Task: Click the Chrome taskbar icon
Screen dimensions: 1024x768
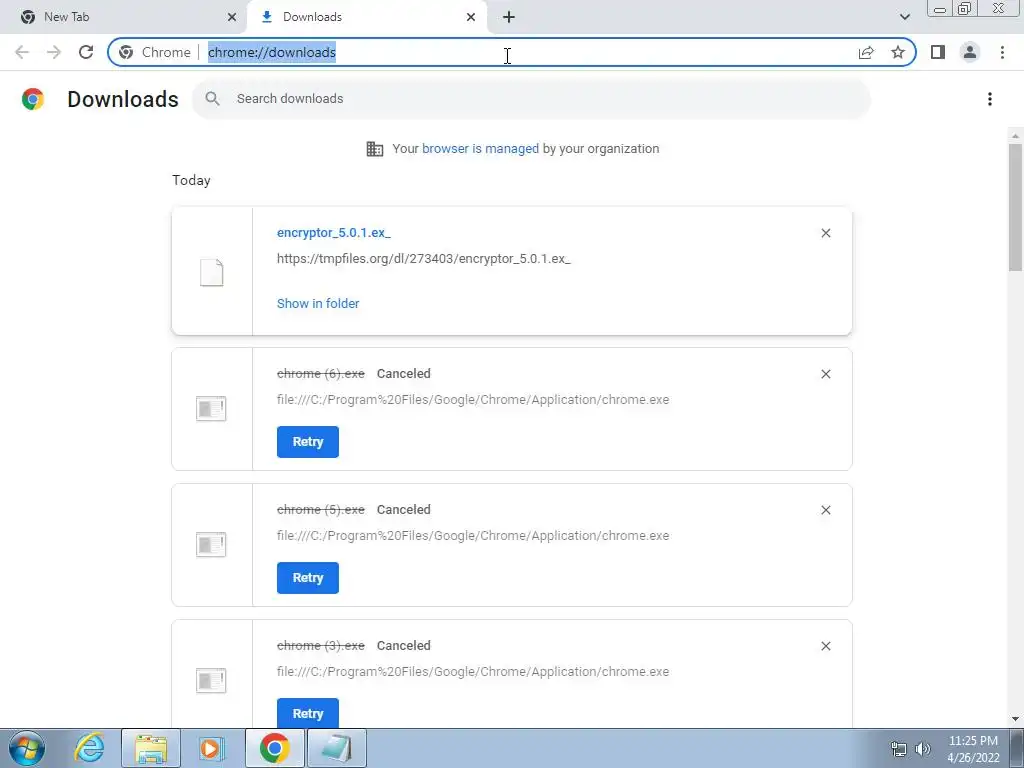Action: tap(274, 748)
